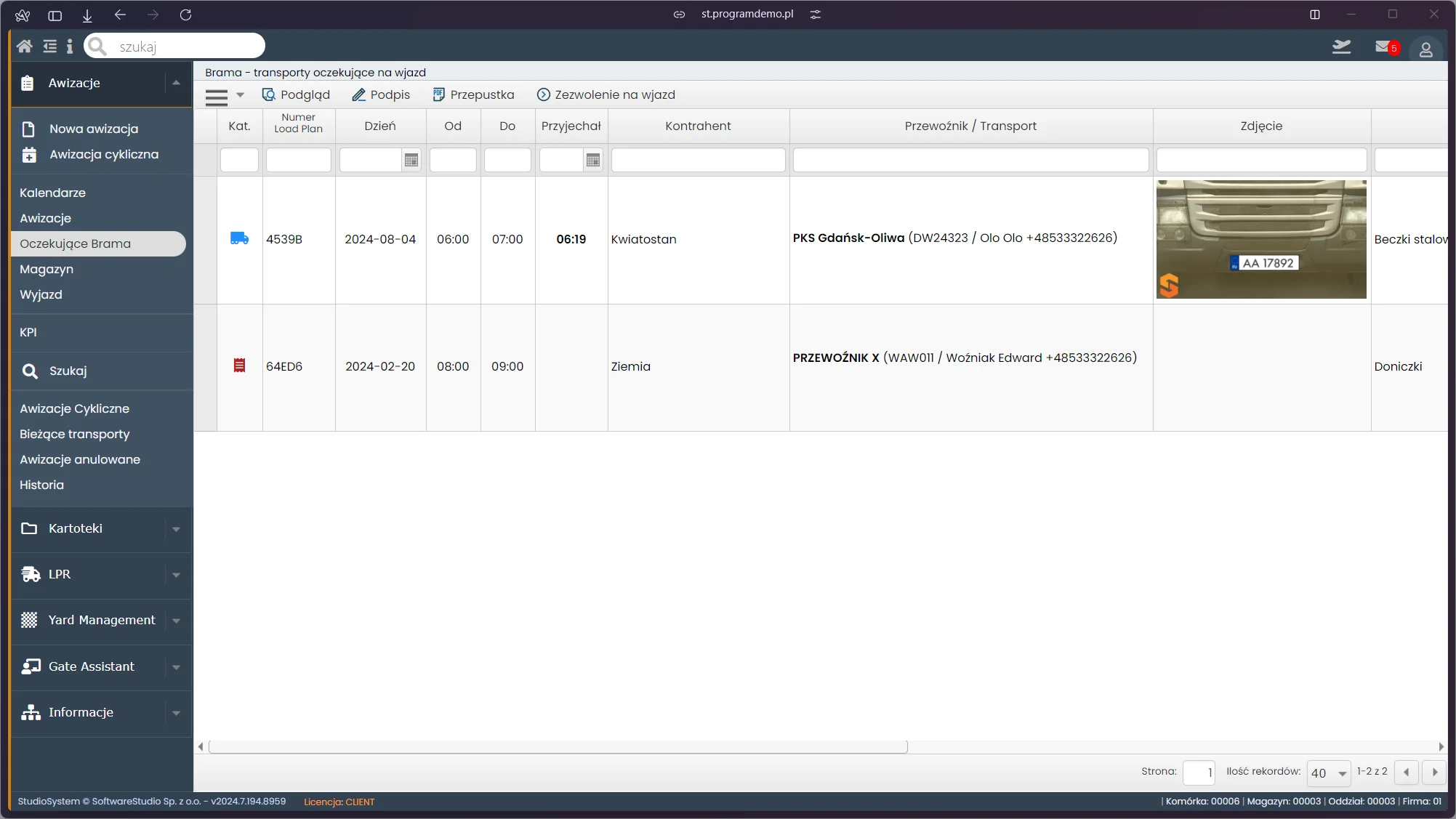Reload the browser page

[185, 15]
